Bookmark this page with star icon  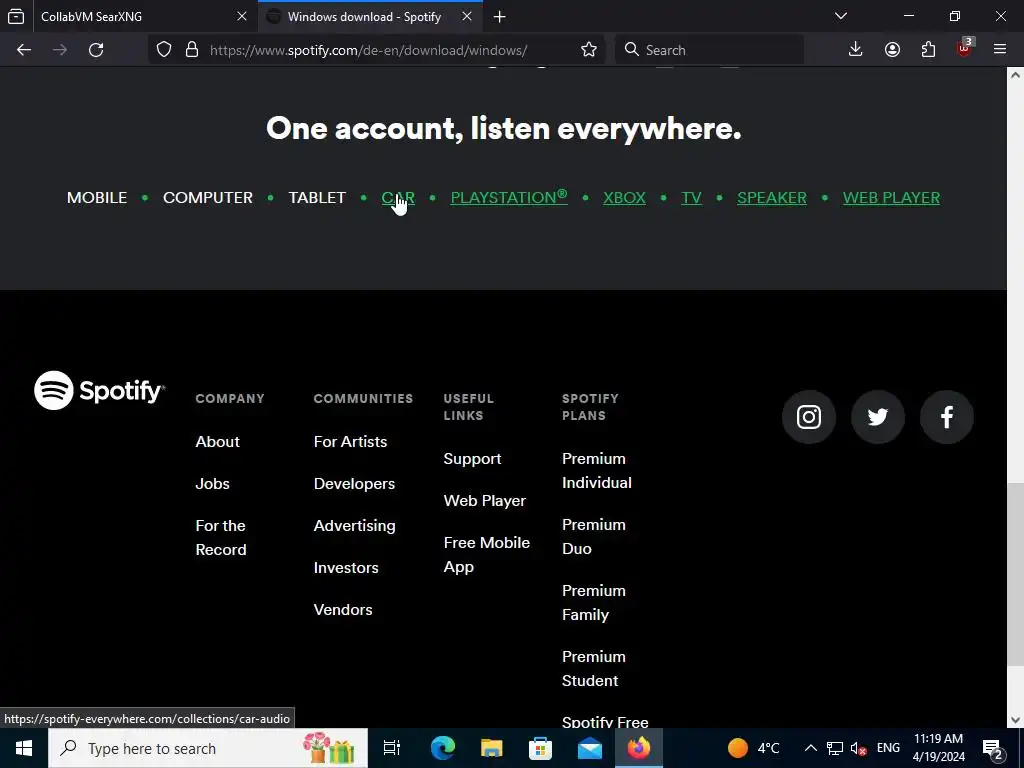[x=588, y=50]
